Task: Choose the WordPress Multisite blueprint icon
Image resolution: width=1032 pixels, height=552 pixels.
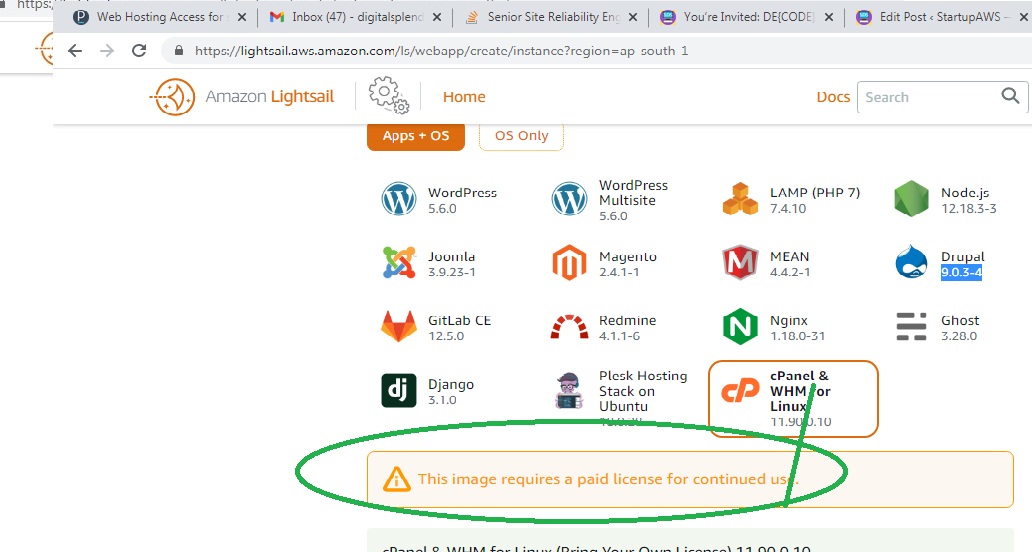Action: [x=569, y=199]
